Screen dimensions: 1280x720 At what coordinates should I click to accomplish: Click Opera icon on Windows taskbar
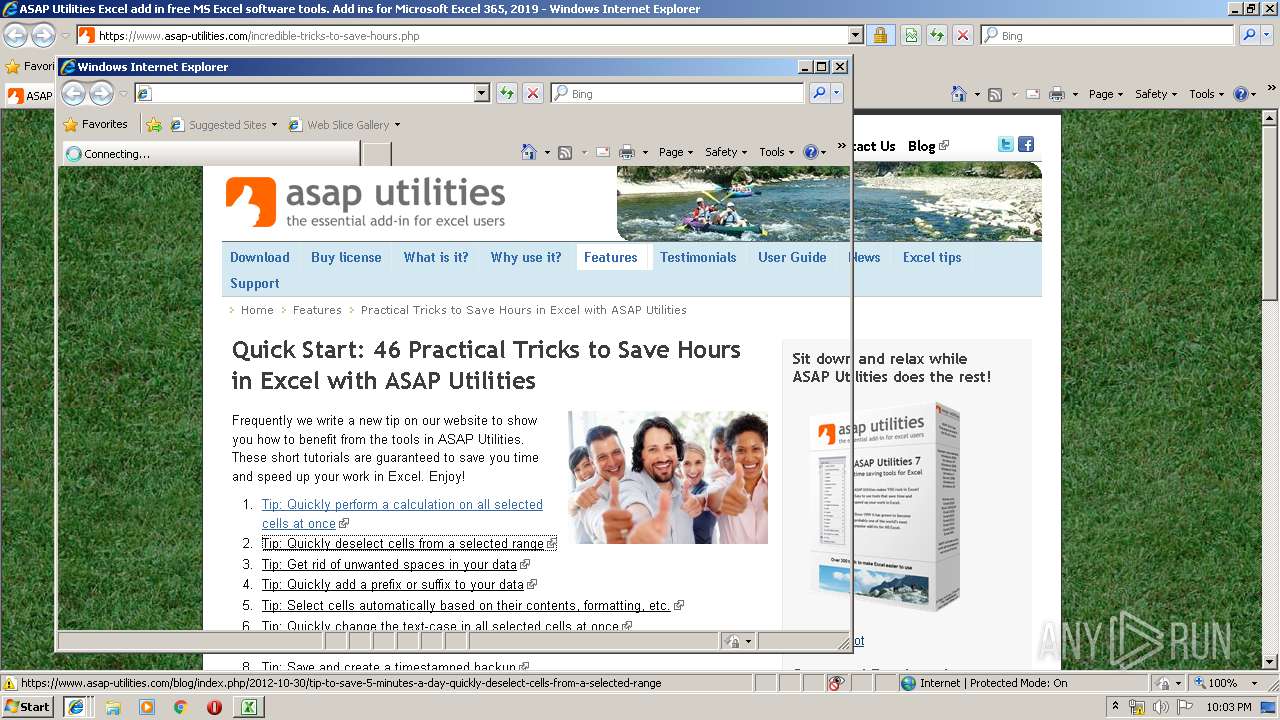pos(214,707)
